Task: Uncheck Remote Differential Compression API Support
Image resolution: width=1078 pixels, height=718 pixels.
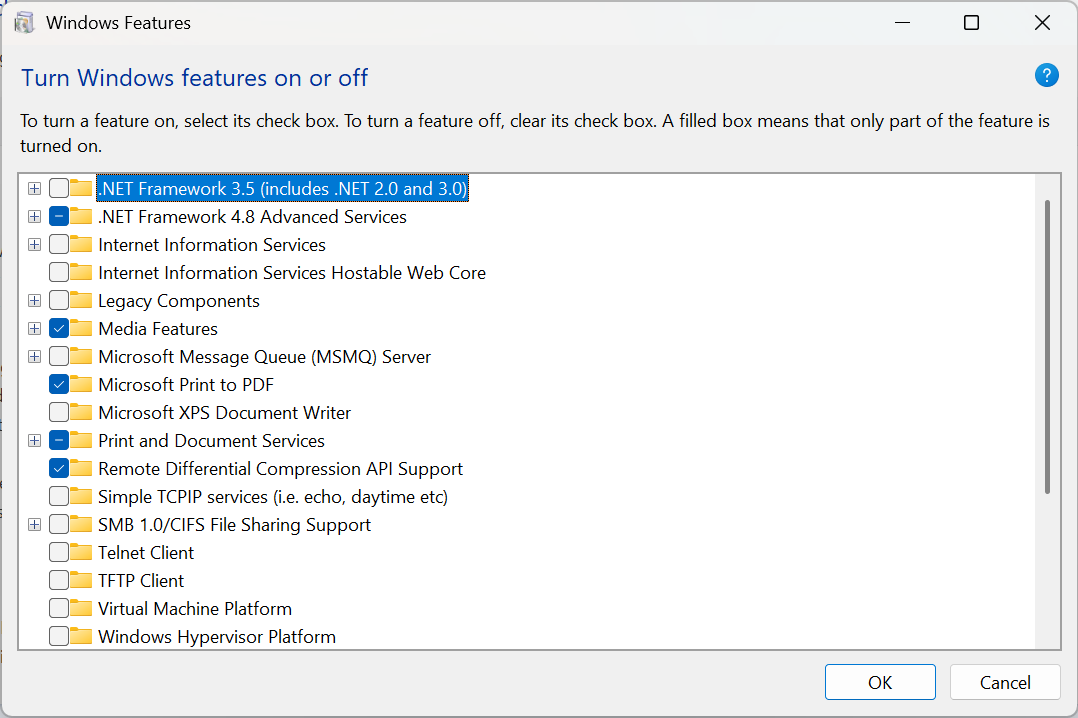Action: [x=60, y=468]
